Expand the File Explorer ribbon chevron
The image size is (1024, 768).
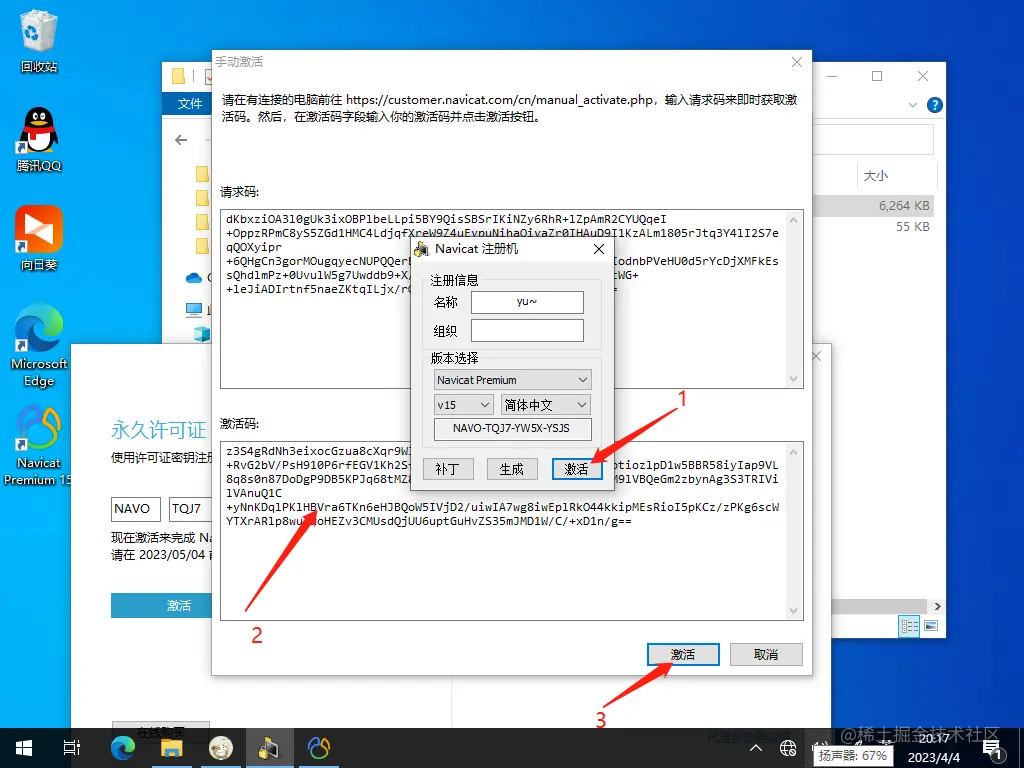913,104
